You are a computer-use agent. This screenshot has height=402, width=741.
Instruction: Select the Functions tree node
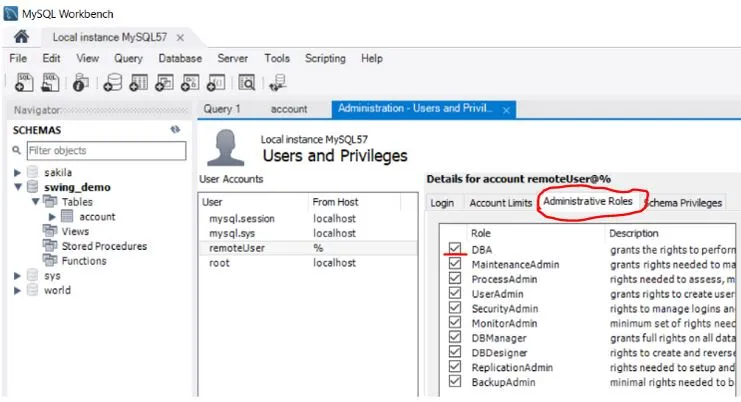[x=84, y=261]
